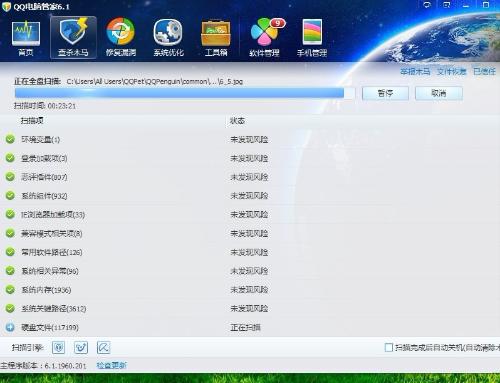The height and width of the screenshot is (383, 500).
Task: Click 未发现风险 status for 环境变量 row
Action: 249,139
